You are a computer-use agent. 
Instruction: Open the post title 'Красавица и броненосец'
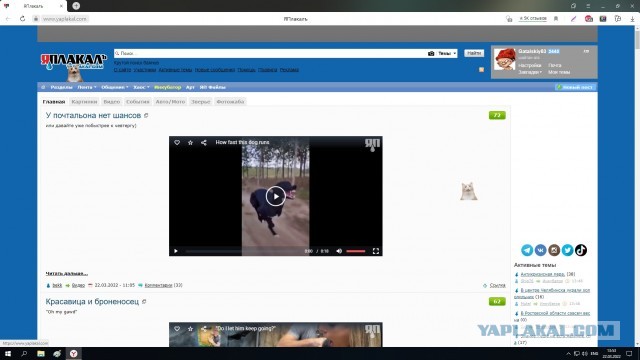pyautogui.click(x=92, y=302)
